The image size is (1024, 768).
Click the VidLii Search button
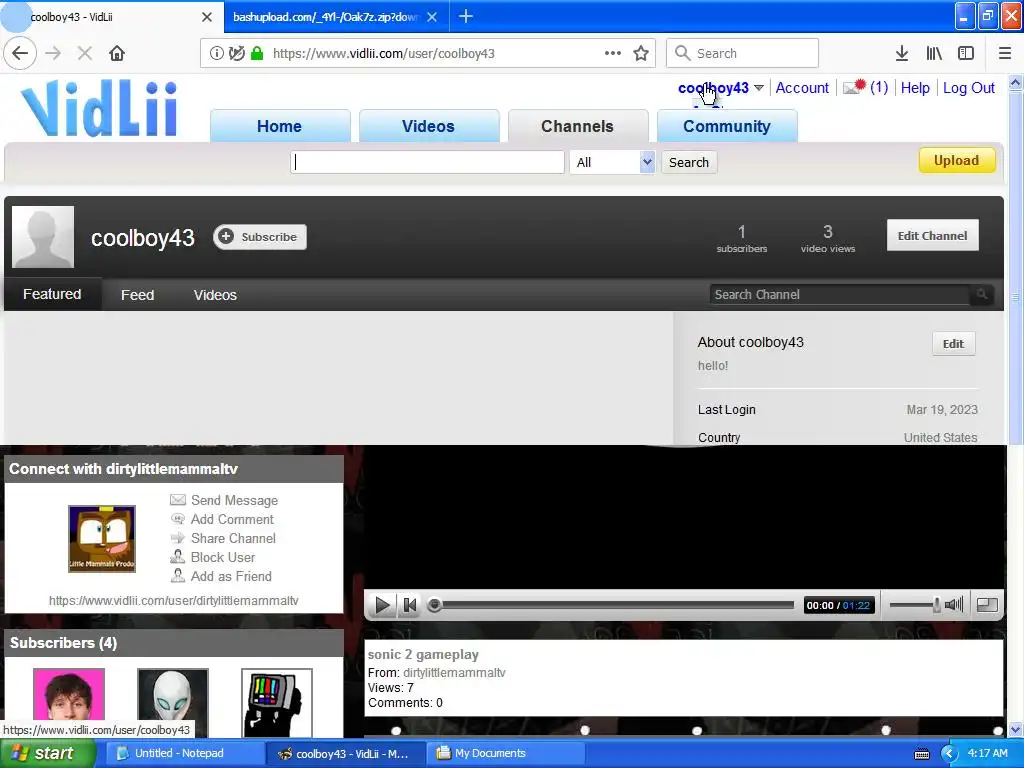click(x=688, y=162)
